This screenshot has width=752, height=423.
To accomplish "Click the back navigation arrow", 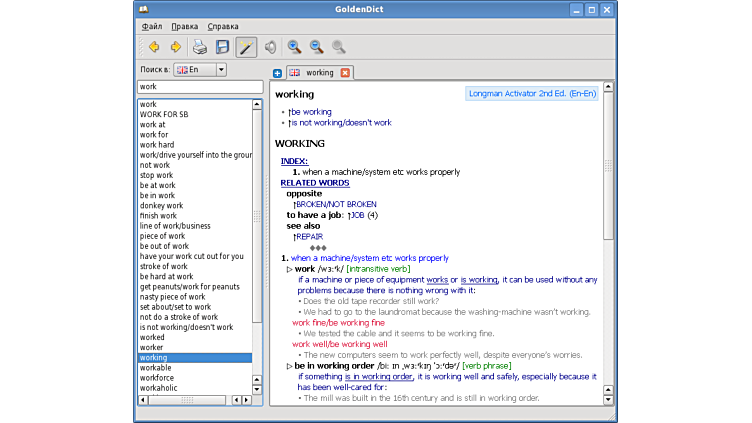I will coord(154,47).
